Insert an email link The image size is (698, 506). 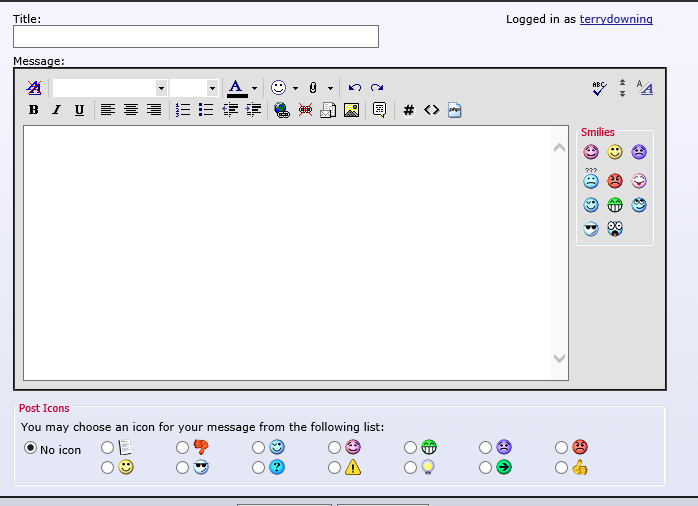[x=328, y=110]
